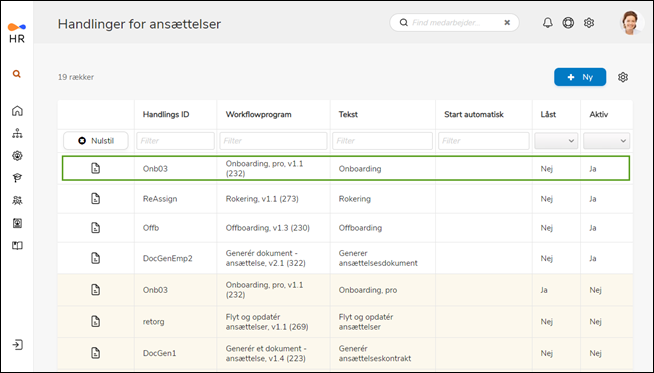654x373 pixels.
Task: Open the book icon in sidebar
Action: point(17,245)
